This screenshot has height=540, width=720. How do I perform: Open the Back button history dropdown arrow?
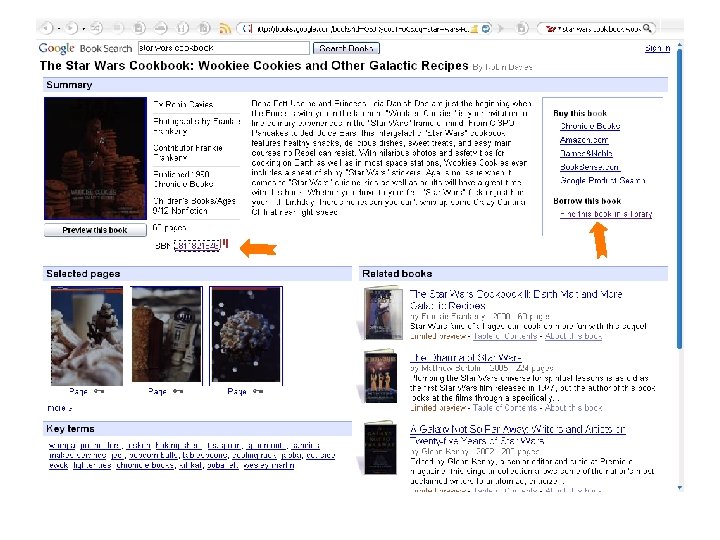59,29
